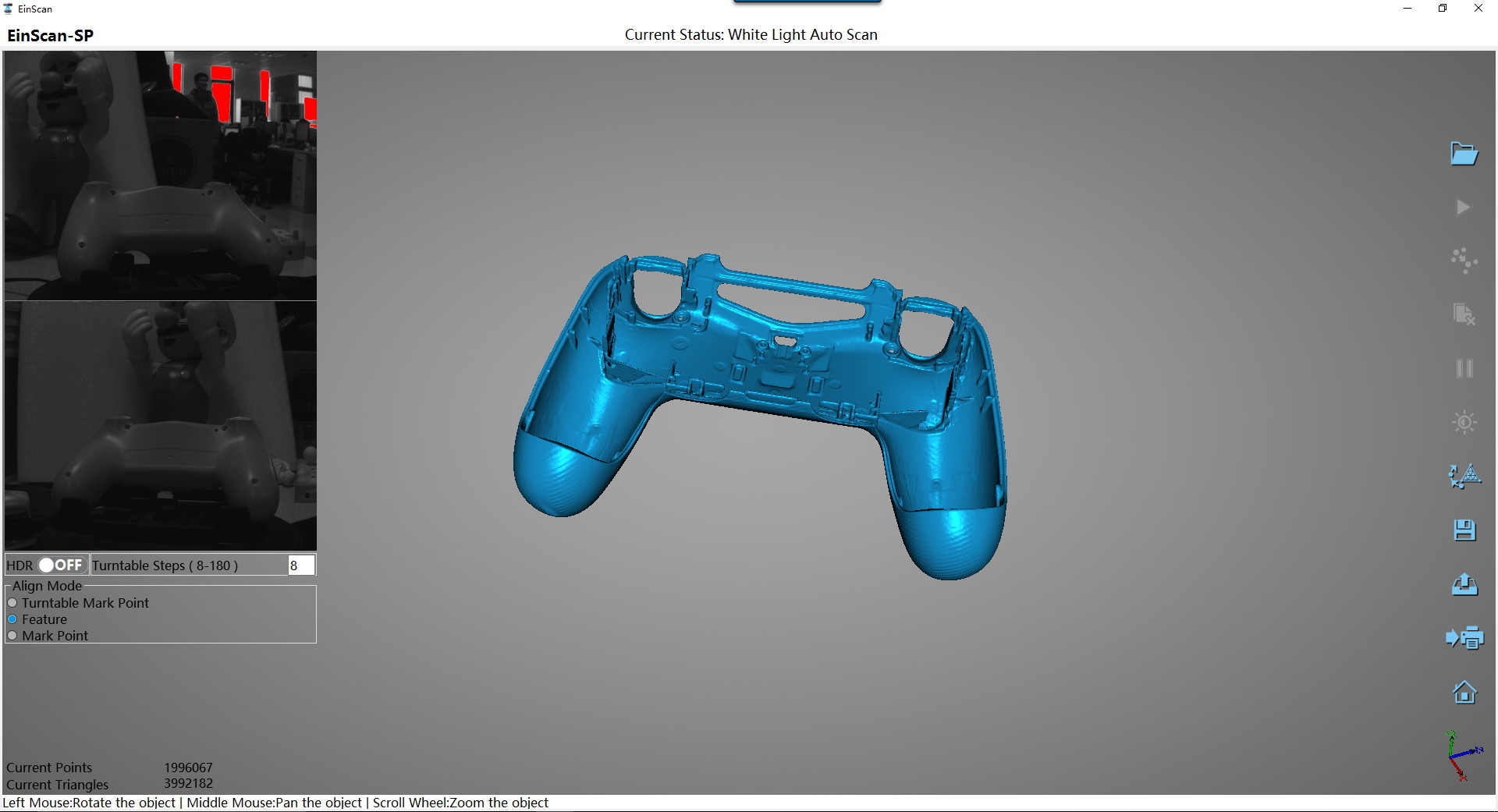The width and height of the screenshot is (1498, 812).
Task: Export the scan data
Action: click(x=1464, y=584)
